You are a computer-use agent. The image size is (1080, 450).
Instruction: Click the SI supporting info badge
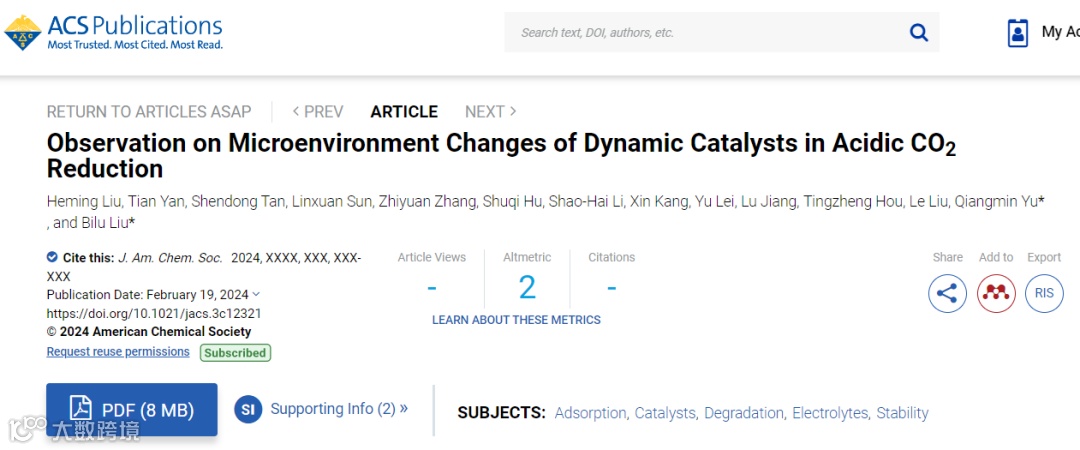[x=248, y=409]
